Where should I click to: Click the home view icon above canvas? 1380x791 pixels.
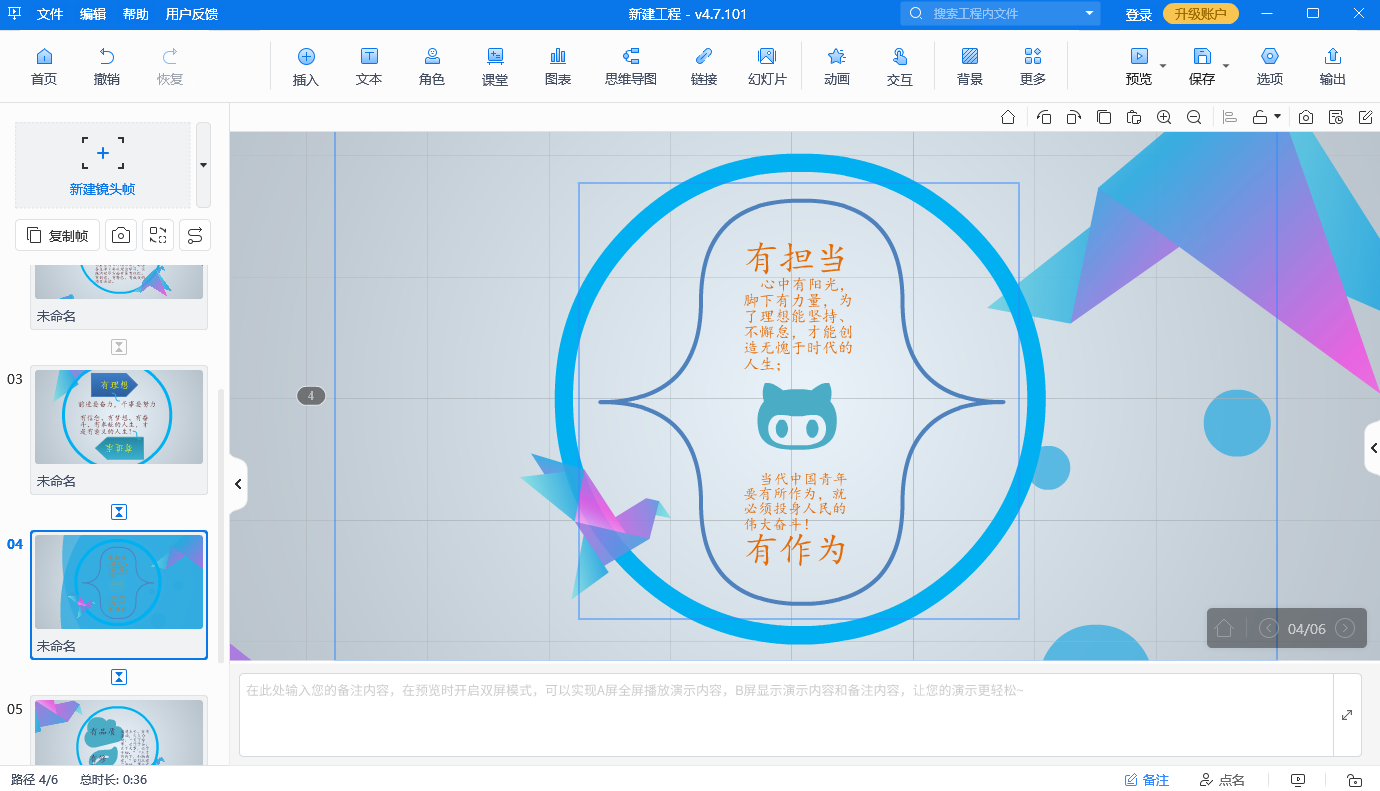click(1009, 117)
